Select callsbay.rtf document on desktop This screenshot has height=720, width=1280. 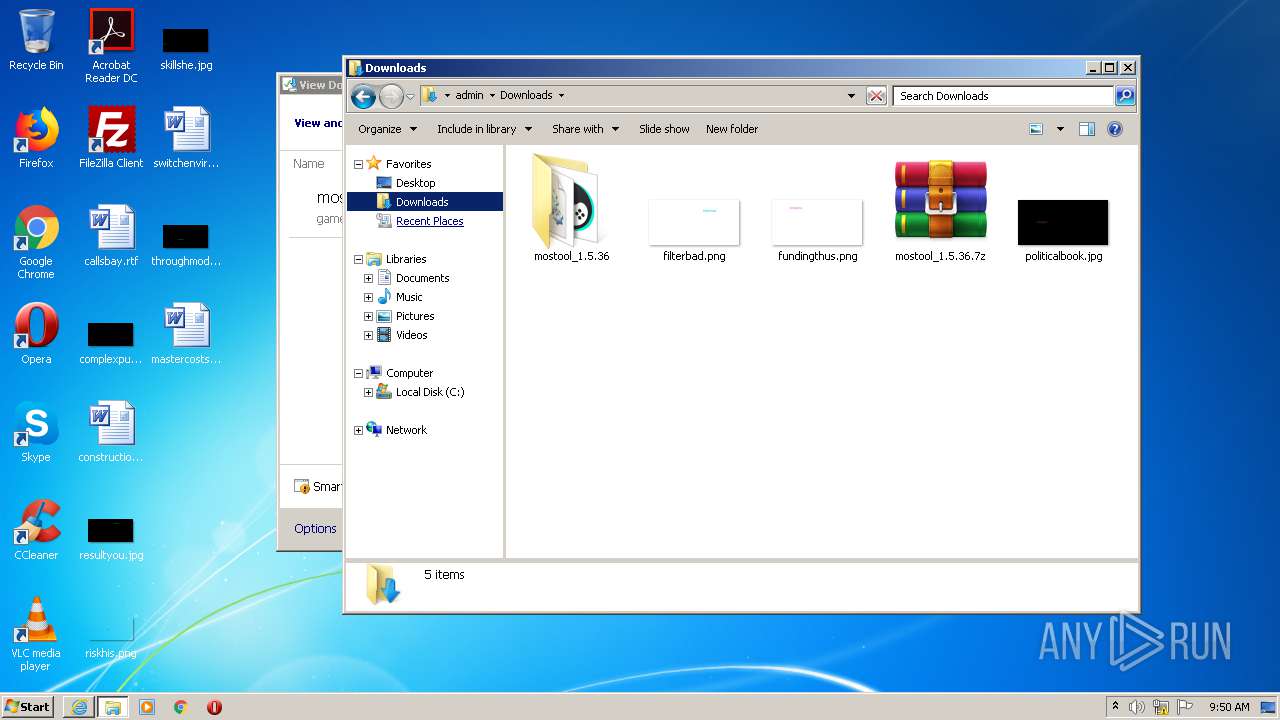111,235
